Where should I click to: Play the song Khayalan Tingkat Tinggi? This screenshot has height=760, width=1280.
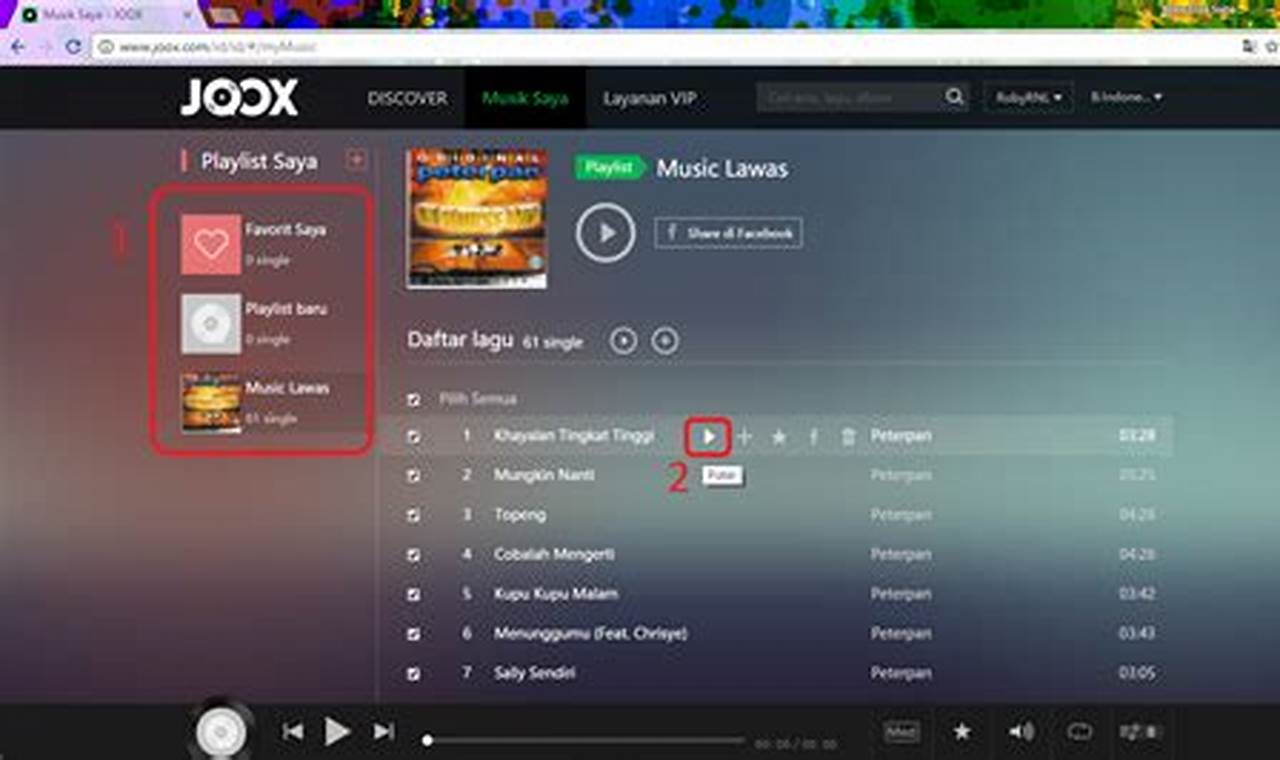point(709,436)
